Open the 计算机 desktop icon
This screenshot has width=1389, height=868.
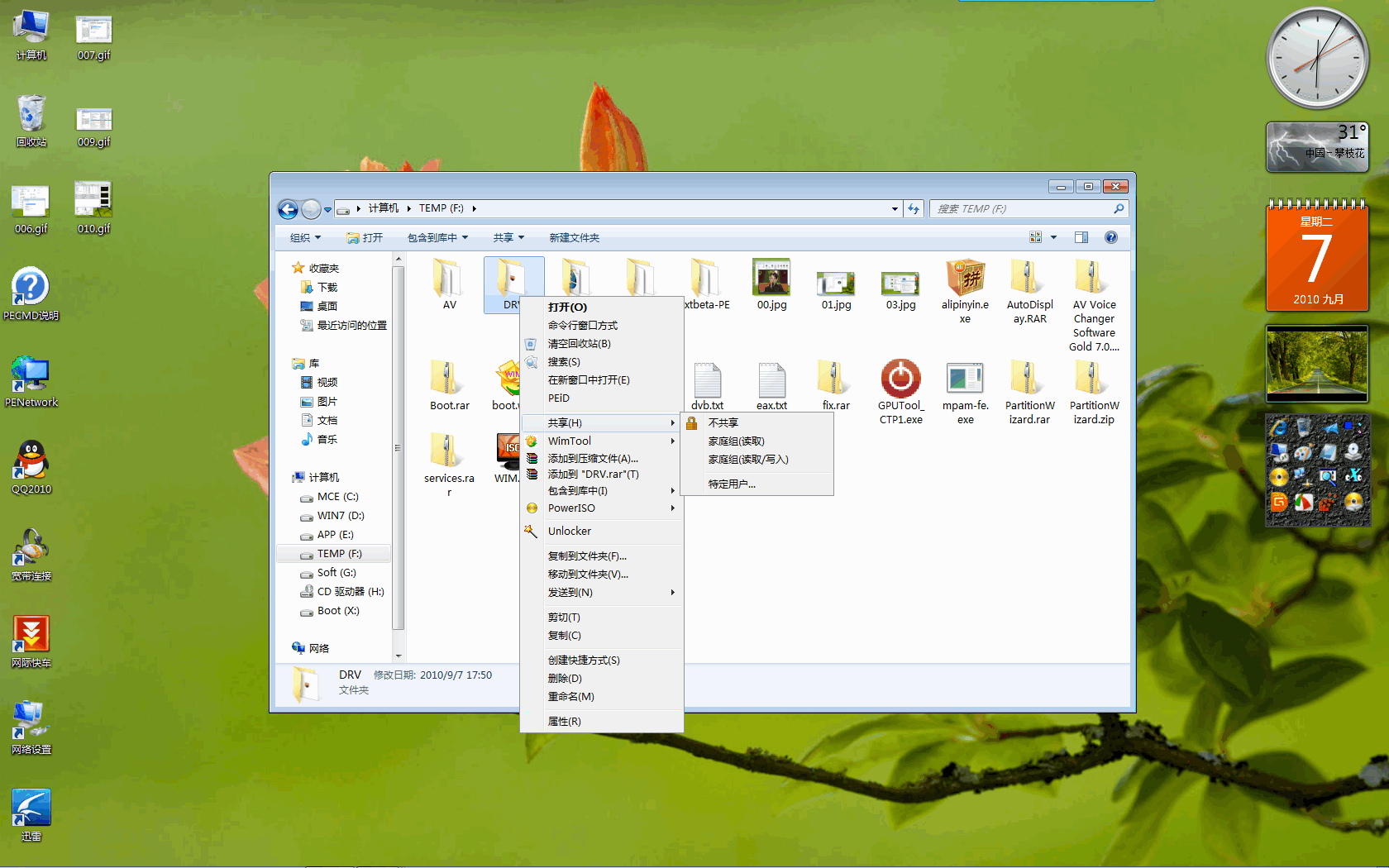(31, 36)
